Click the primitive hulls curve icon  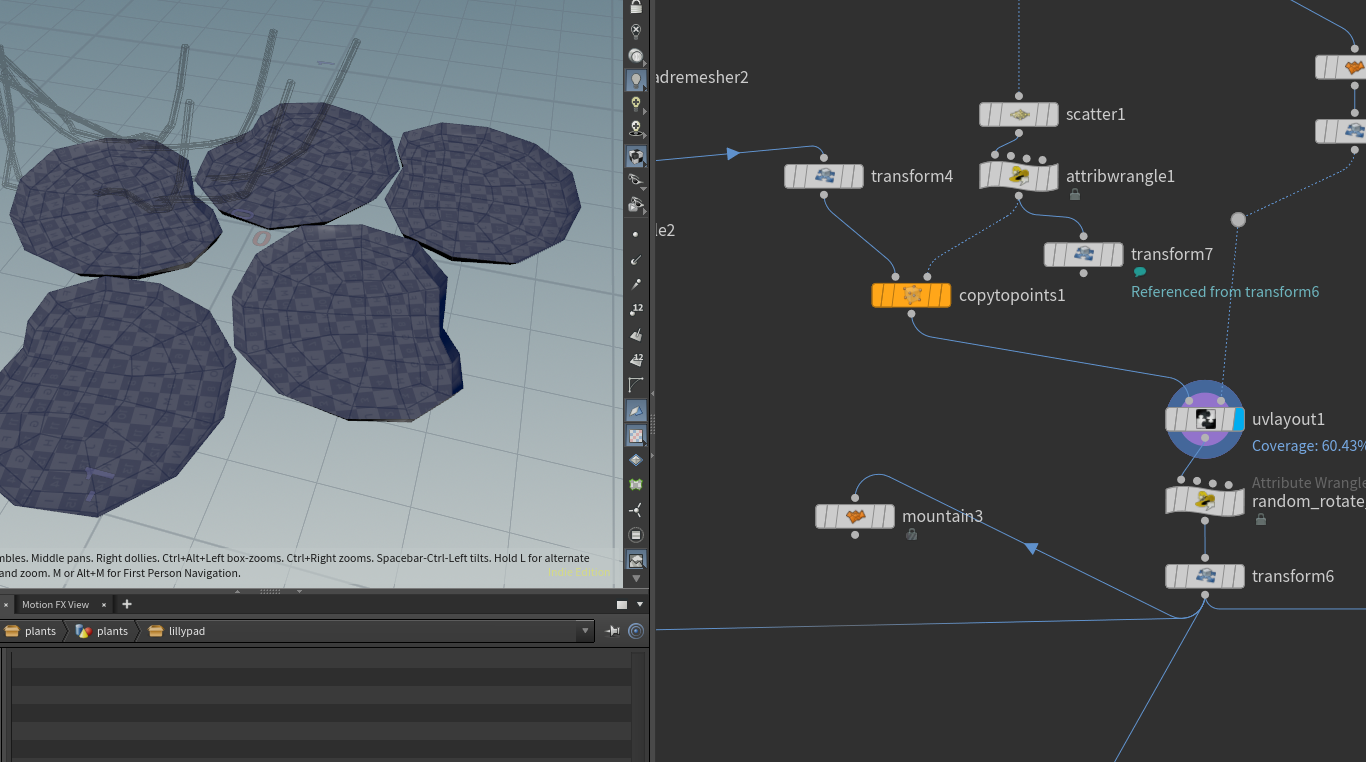[636, 385]
